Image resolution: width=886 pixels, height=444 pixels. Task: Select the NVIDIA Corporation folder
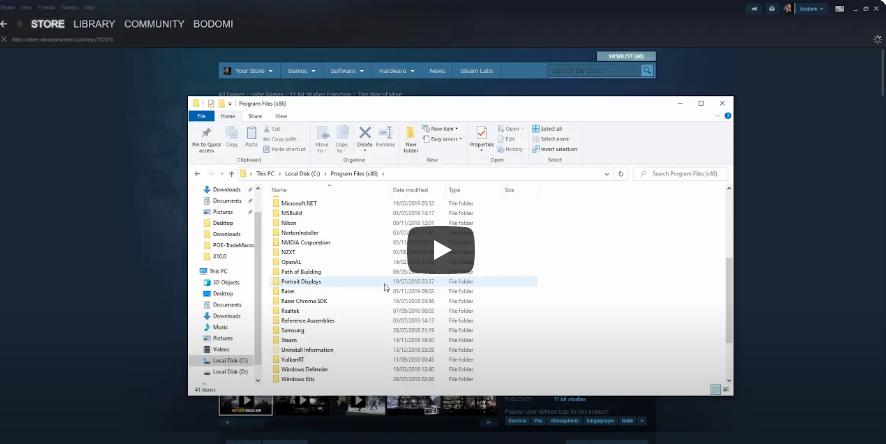[x=404, y=242]
